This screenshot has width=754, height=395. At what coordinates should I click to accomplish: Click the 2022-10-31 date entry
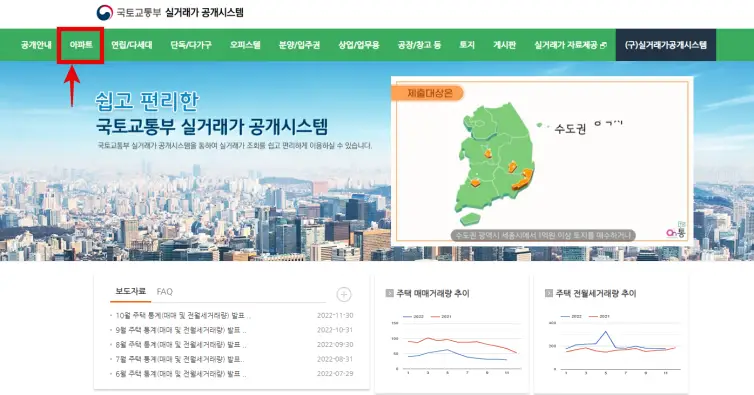335,330
